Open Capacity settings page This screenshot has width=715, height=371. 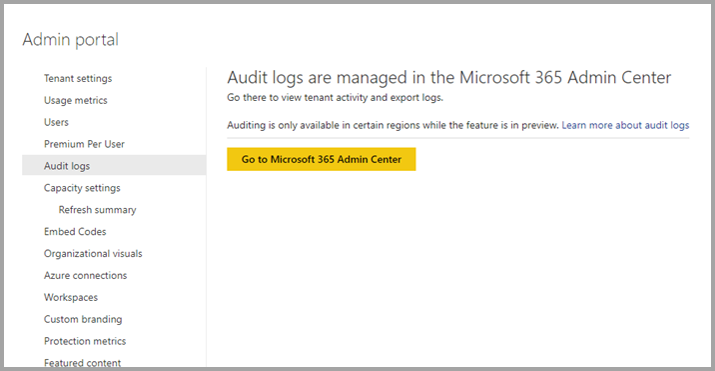82,188
